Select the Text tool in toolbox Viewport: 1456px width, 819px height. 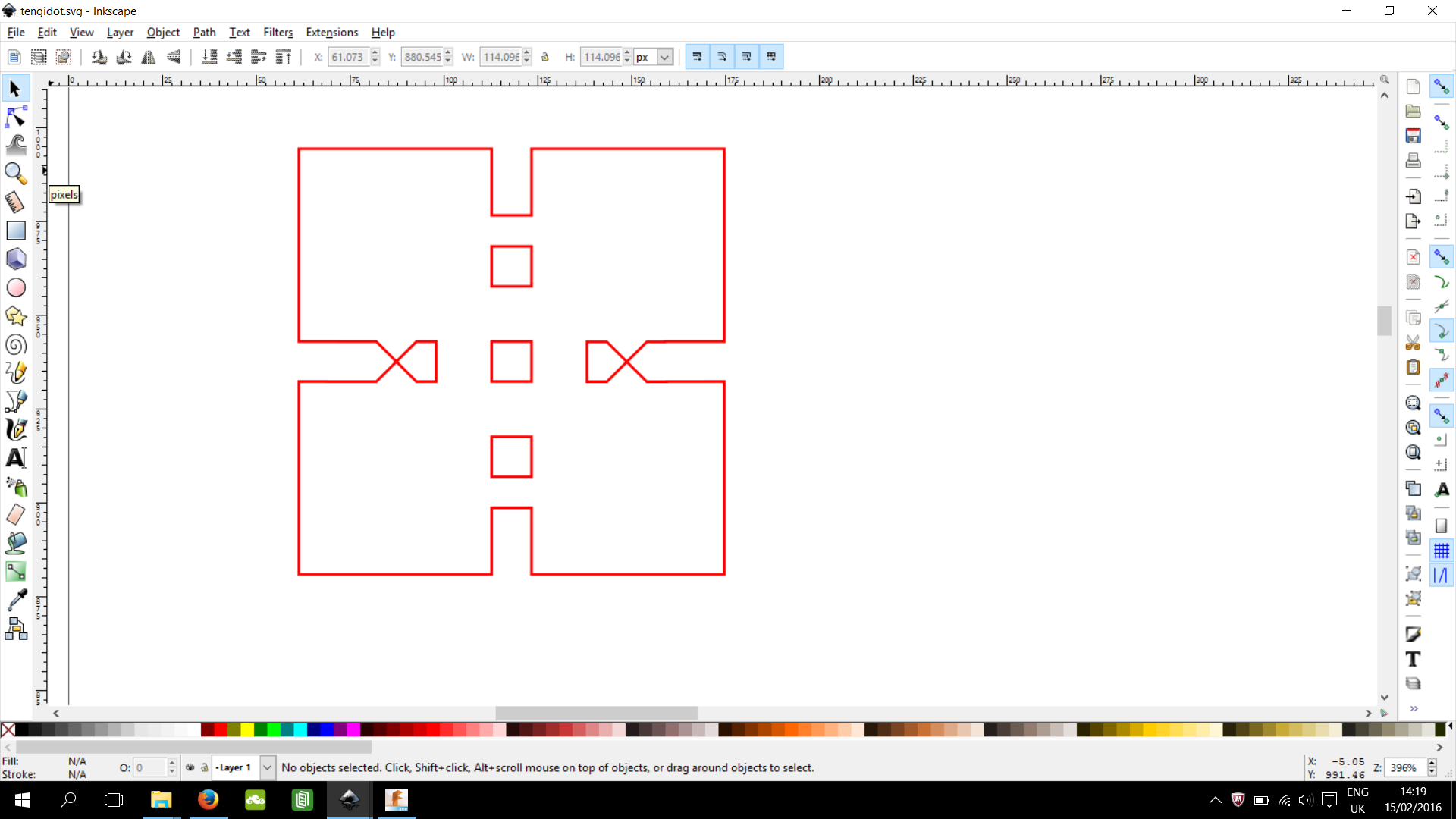[15, 458]
